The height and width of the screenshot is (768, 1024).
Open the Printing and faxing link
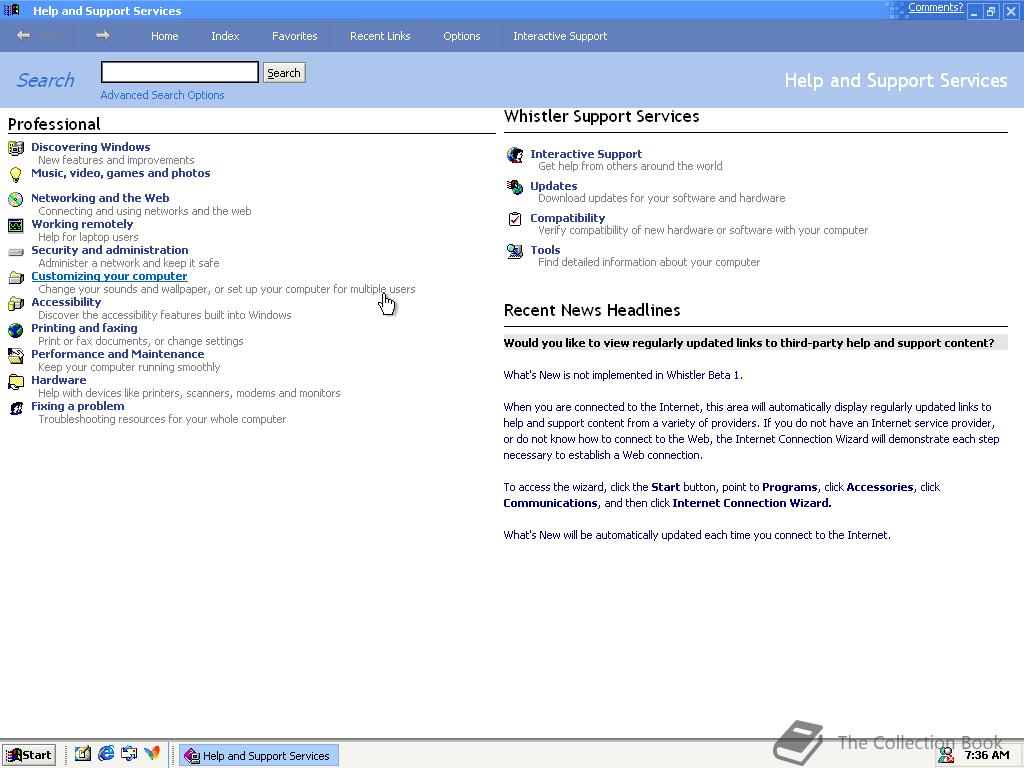click(x=84, y=328)
